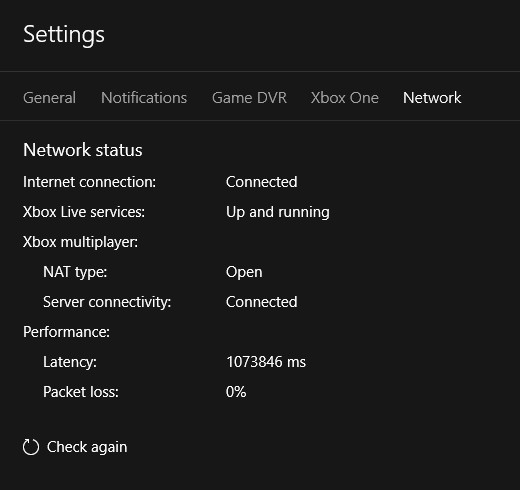
Task: Click the active Network tab
Action: [432, 98]
